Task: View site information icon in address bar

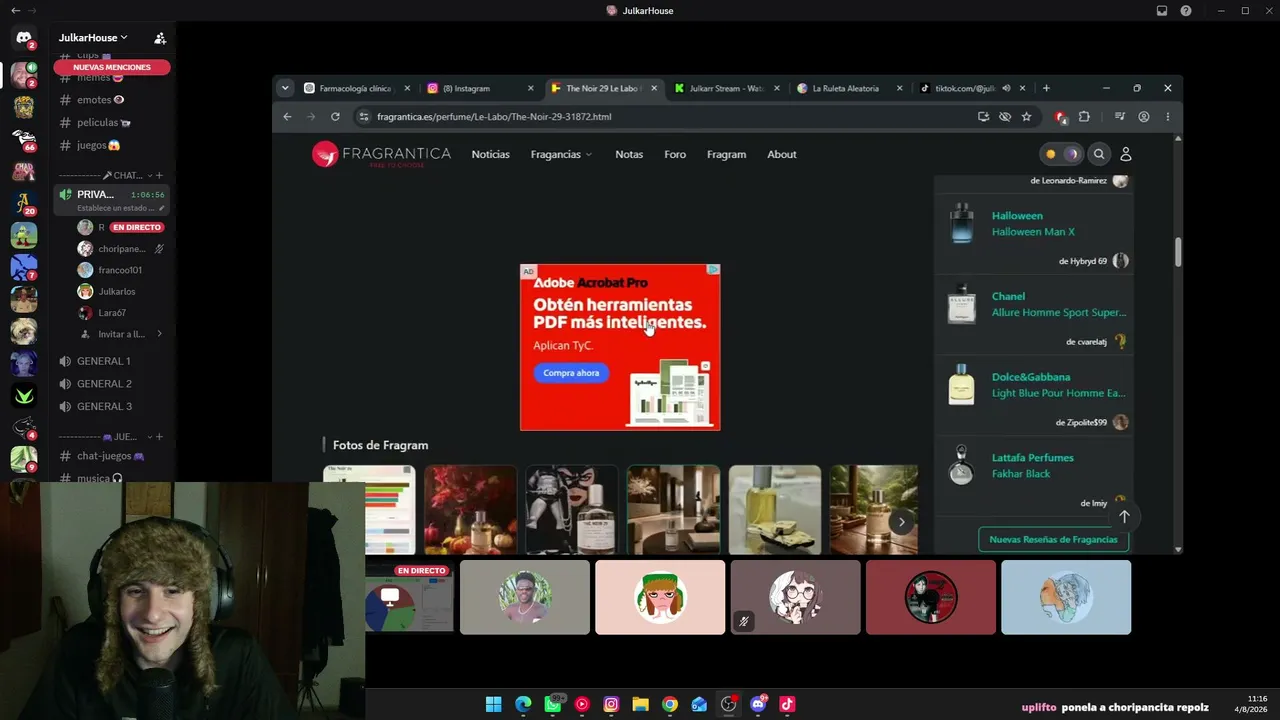Action: pyautogui.click(x=365, y=117)
